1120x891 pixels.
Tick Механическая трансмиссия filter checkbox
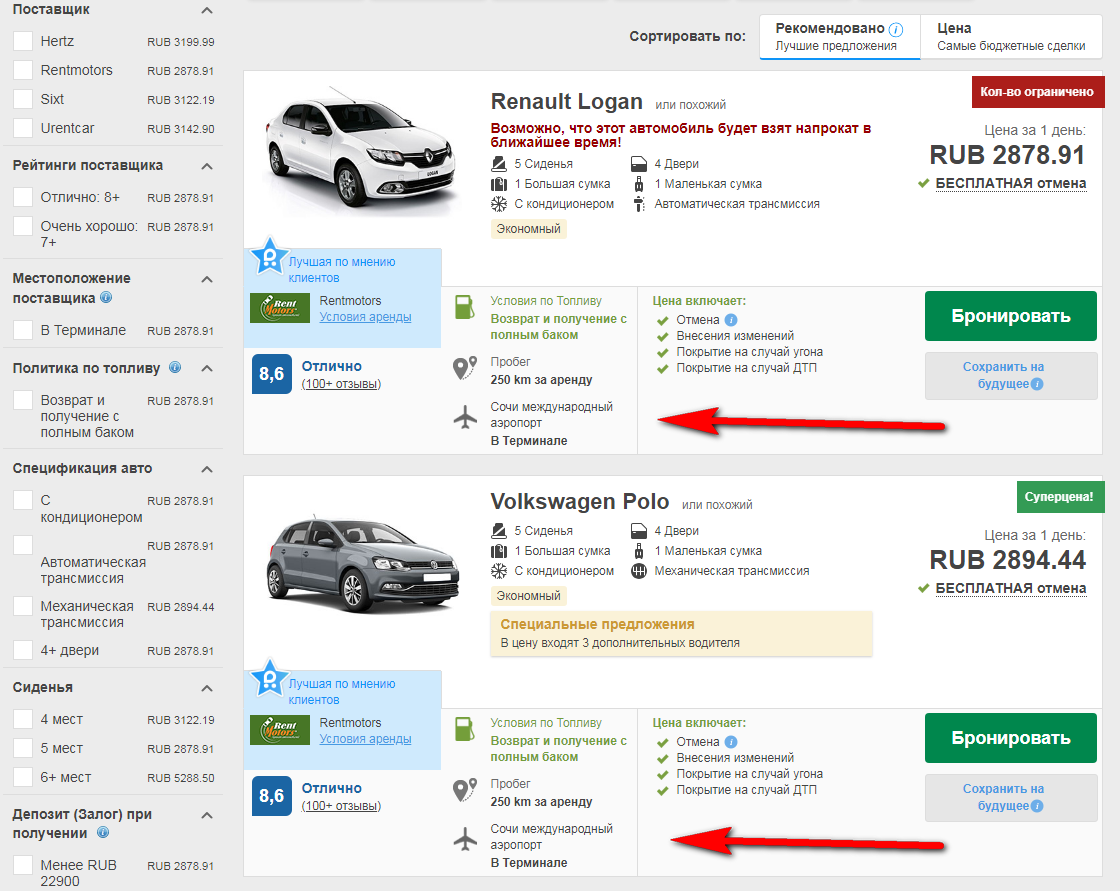23,606
